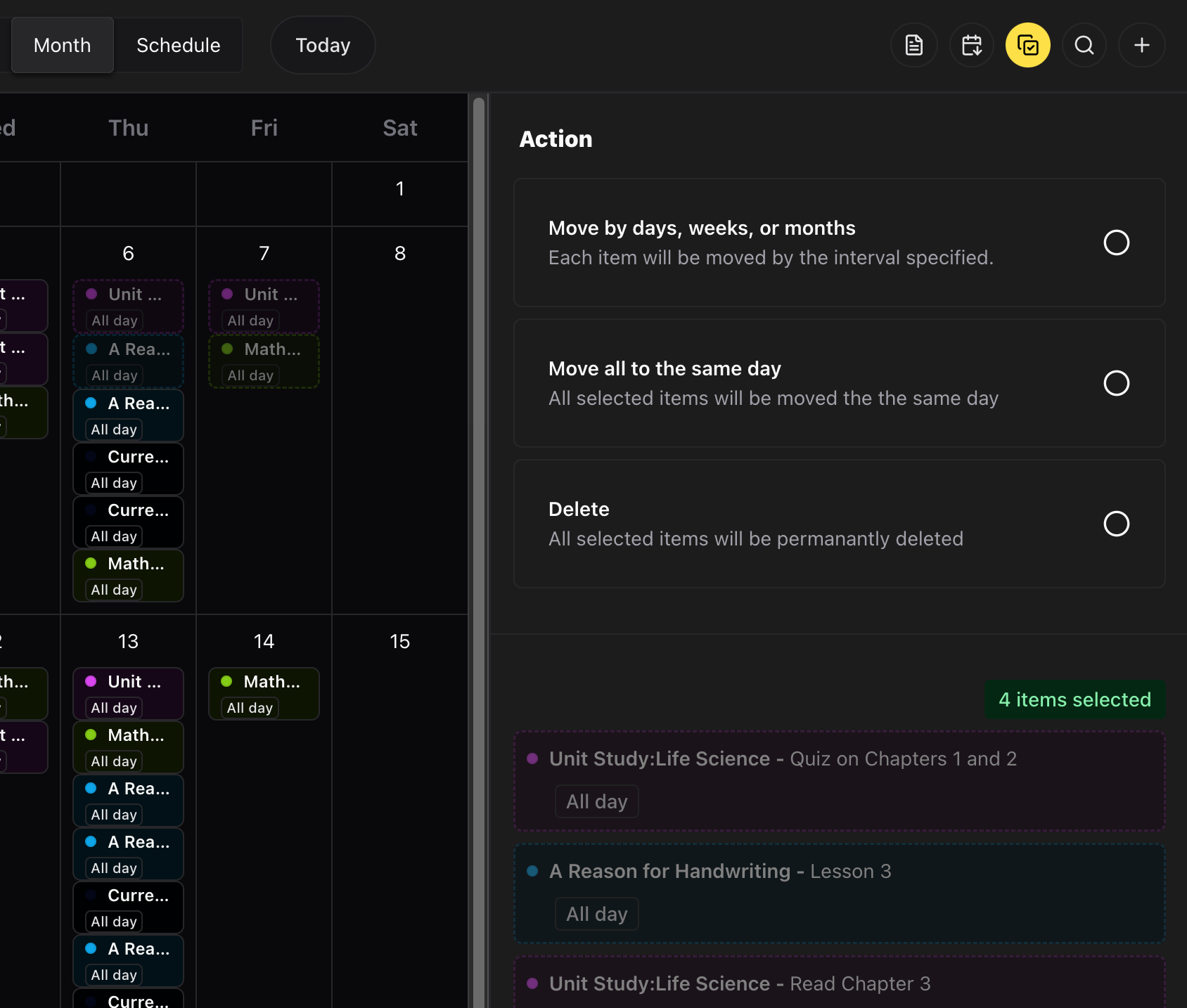Click the '4 items selected' badge

point(1074,699)
